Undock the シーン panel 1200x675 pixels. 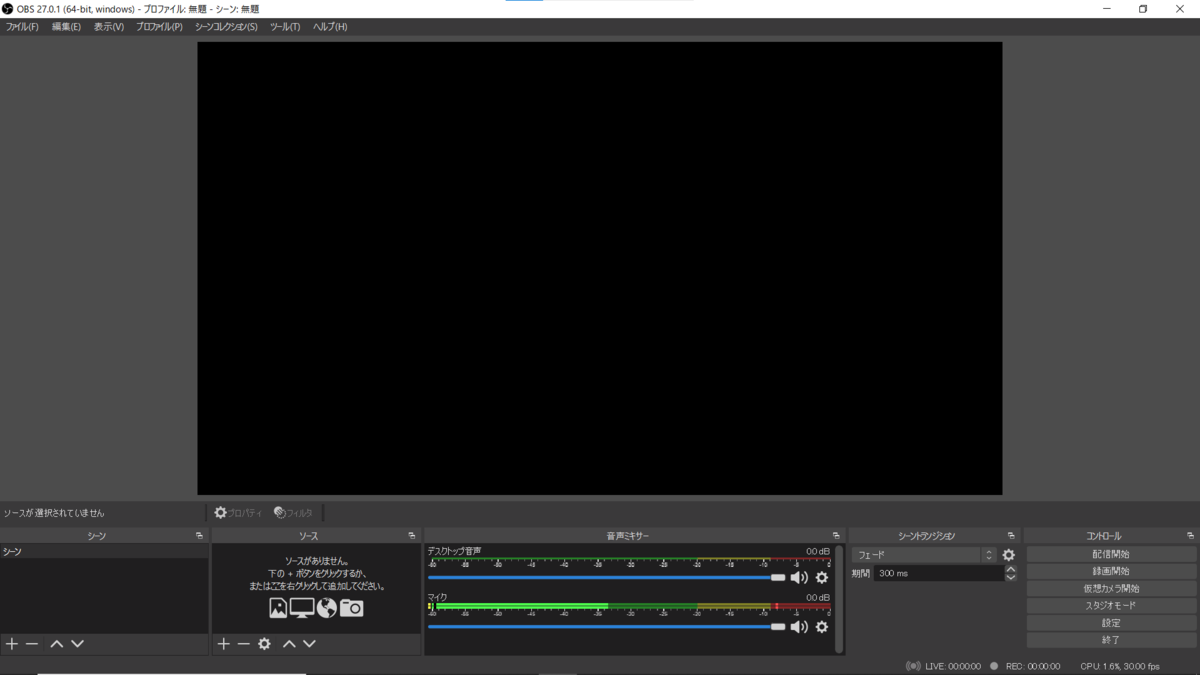pyautogui.click(x=200, y=536)
